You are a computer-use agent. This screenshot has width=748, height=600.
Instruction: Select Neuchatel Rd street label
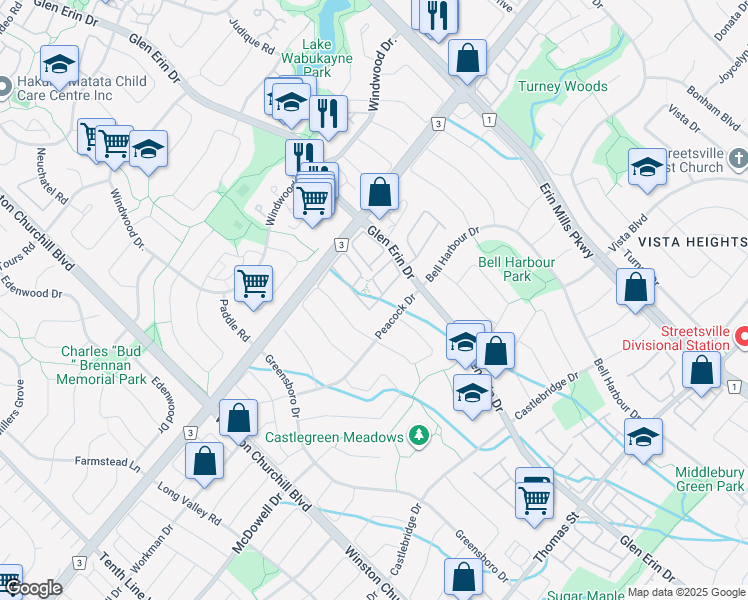point(52,176)
